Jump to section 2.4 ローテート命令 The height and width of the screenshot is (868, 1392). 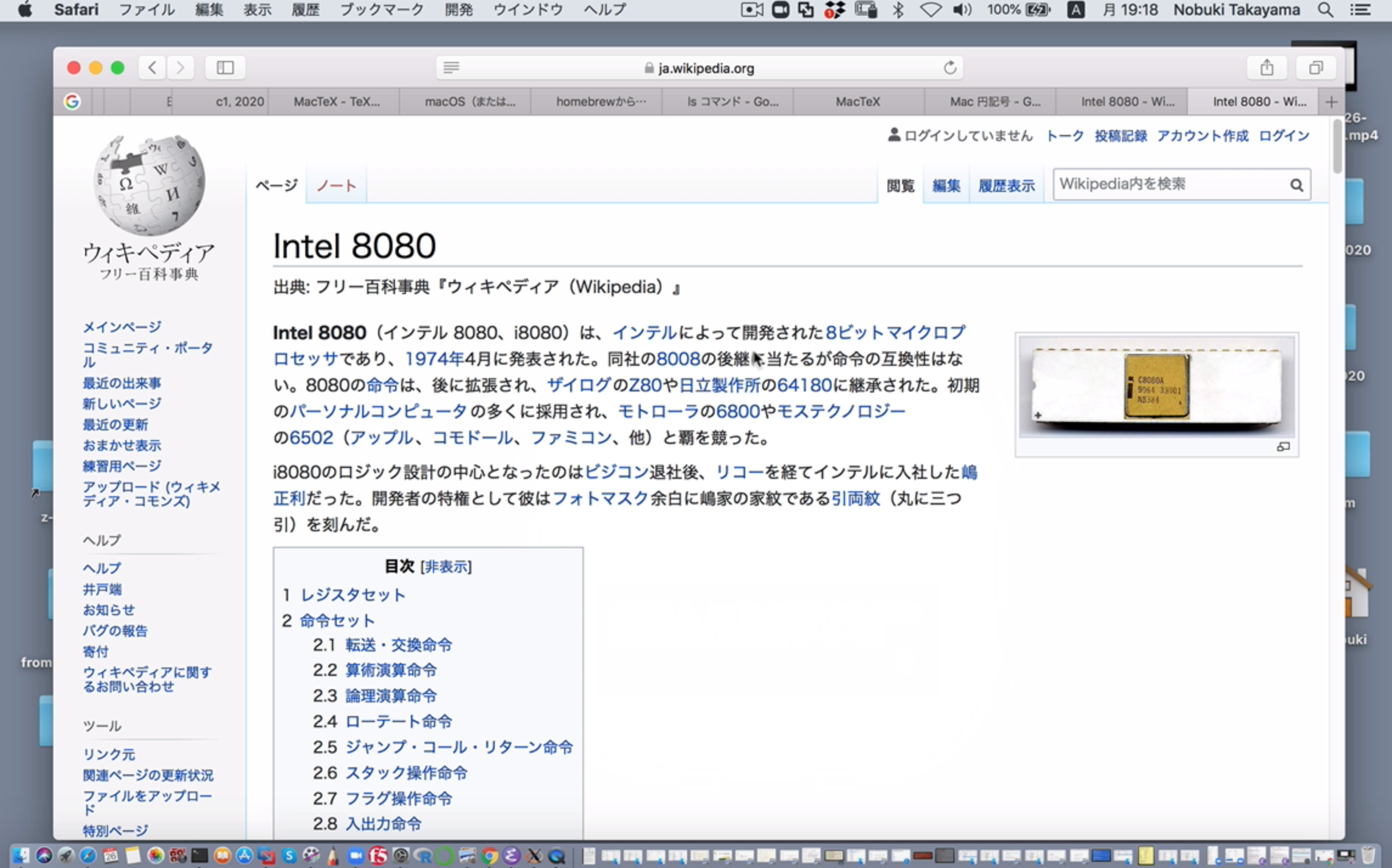click(398, 722)
